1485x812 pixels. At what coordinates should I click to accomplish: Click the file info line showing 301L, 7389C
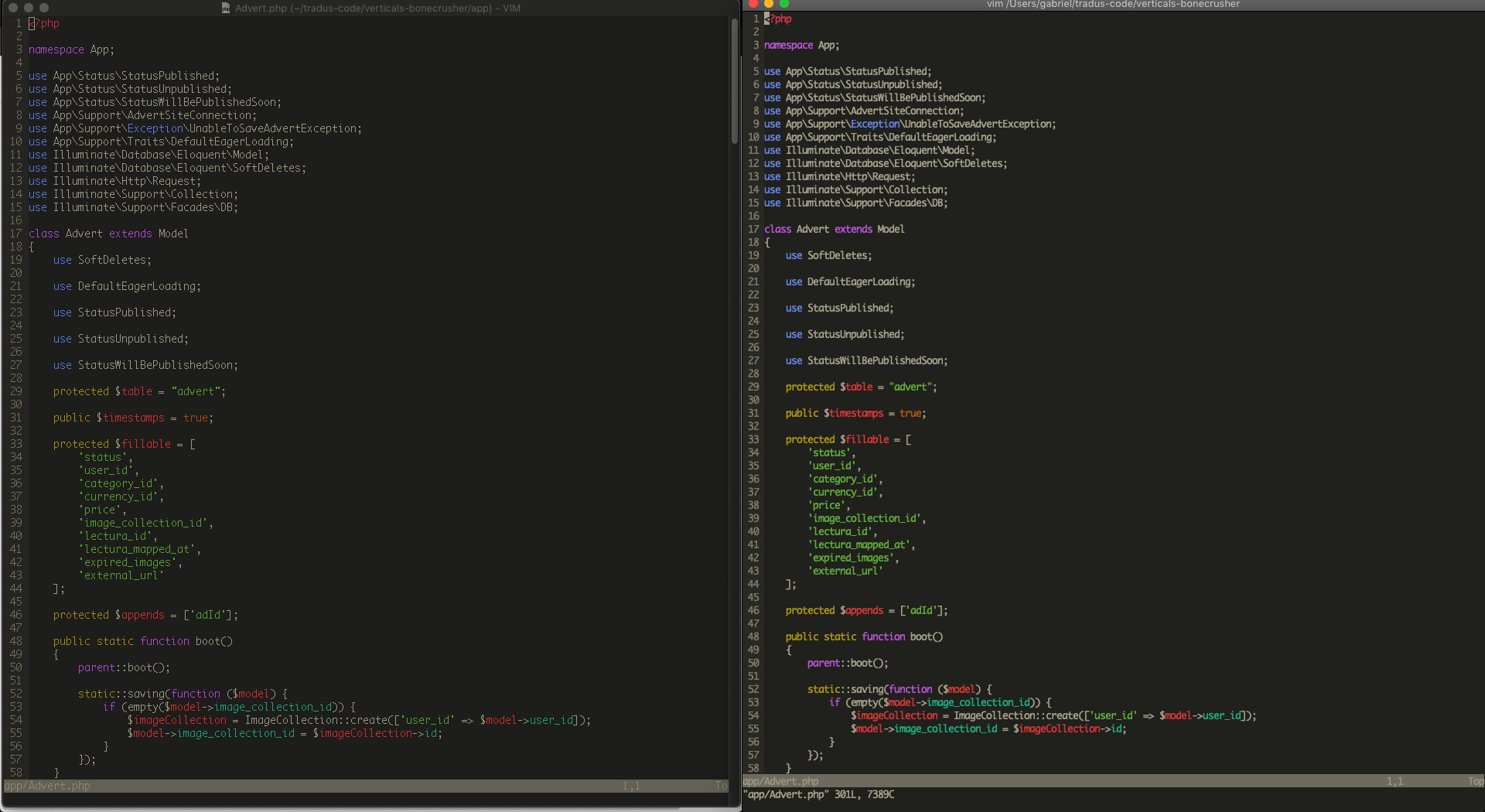[x=819, y=795]
